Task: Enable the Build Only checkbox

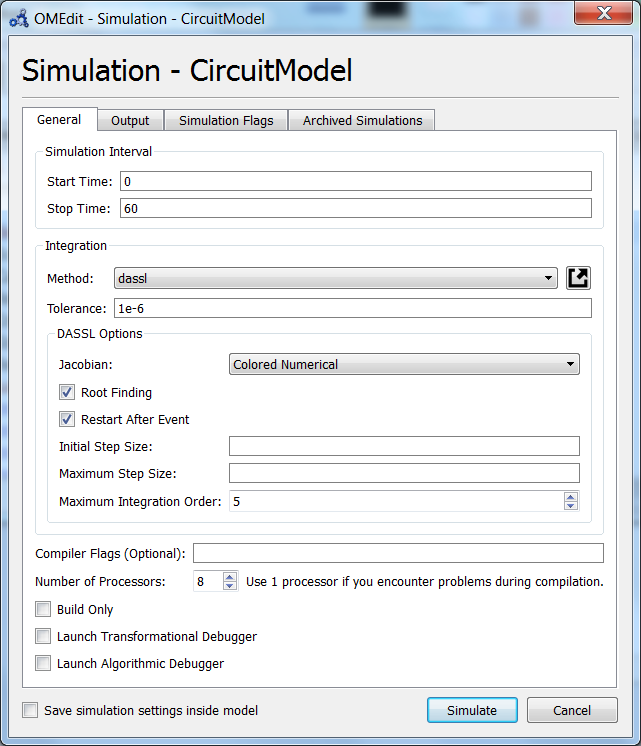Action: click(43, 609)
